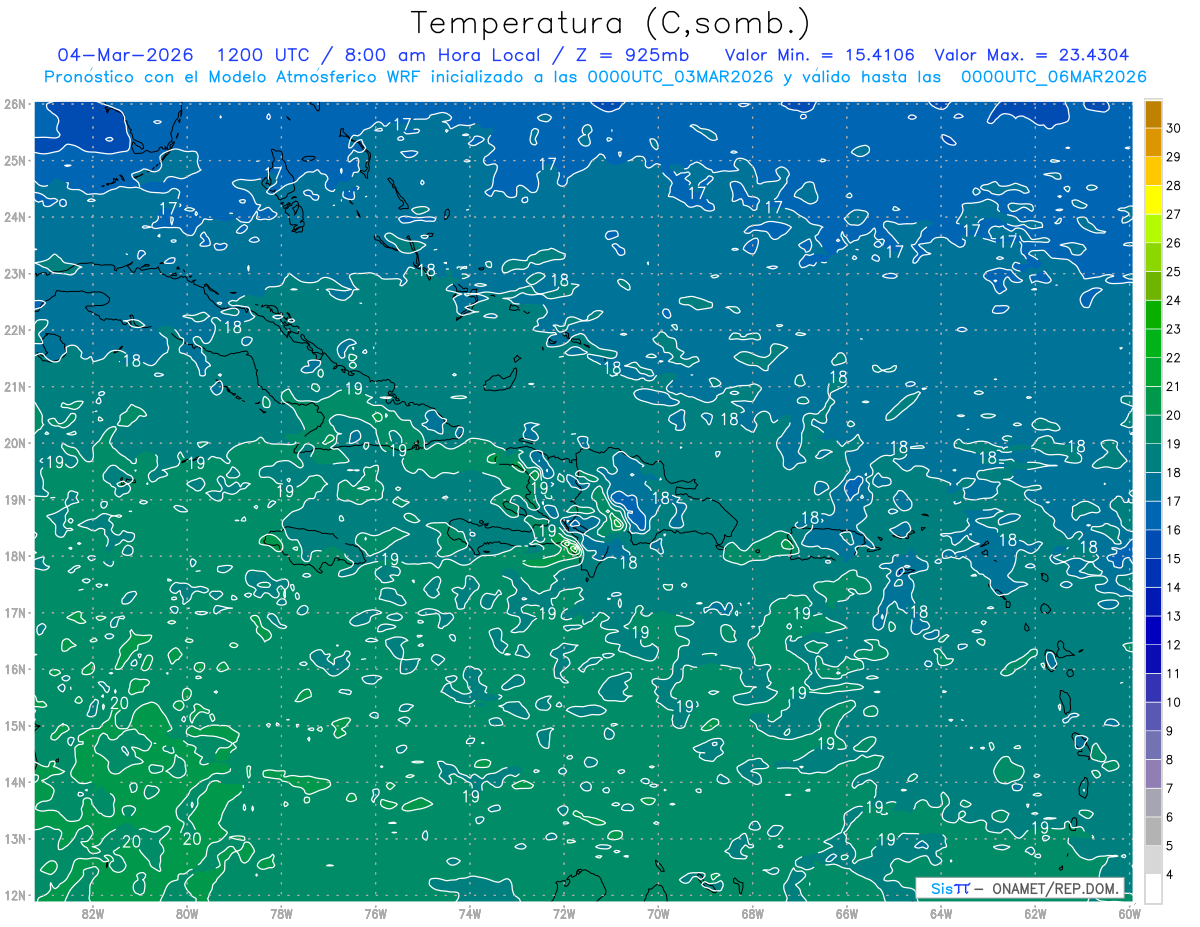The image size is (1200, 927).
Task: Select the pressure level 'Z = 925mb'
Action: click(632, 55)
